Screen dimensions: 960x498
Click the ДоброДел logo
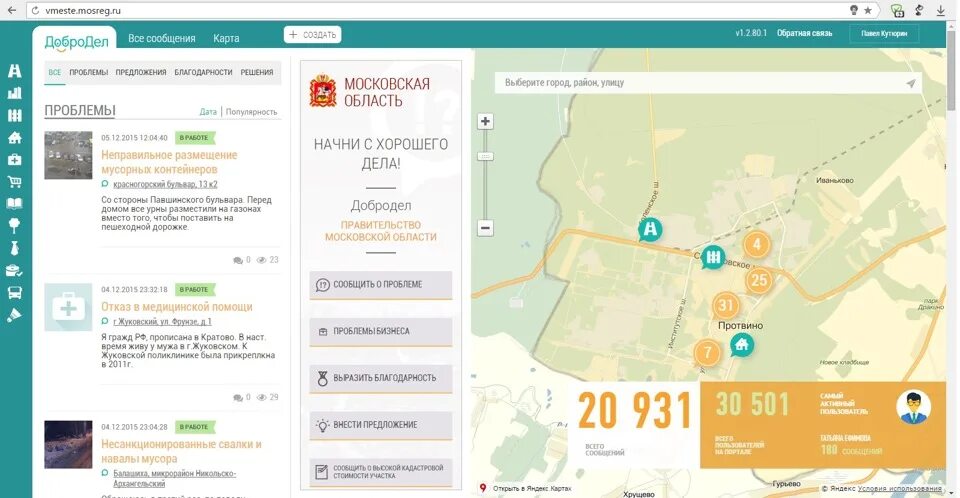point(76,42)
